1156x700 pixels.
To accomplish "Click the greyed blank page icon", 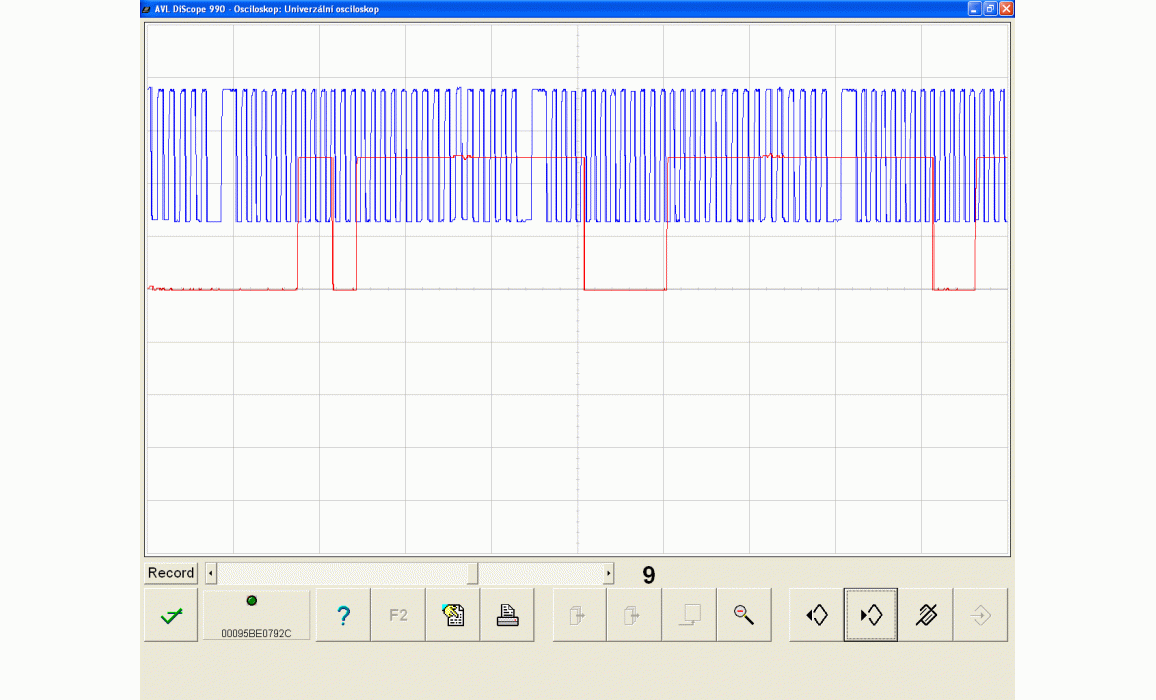I will (x=688, y=616).
